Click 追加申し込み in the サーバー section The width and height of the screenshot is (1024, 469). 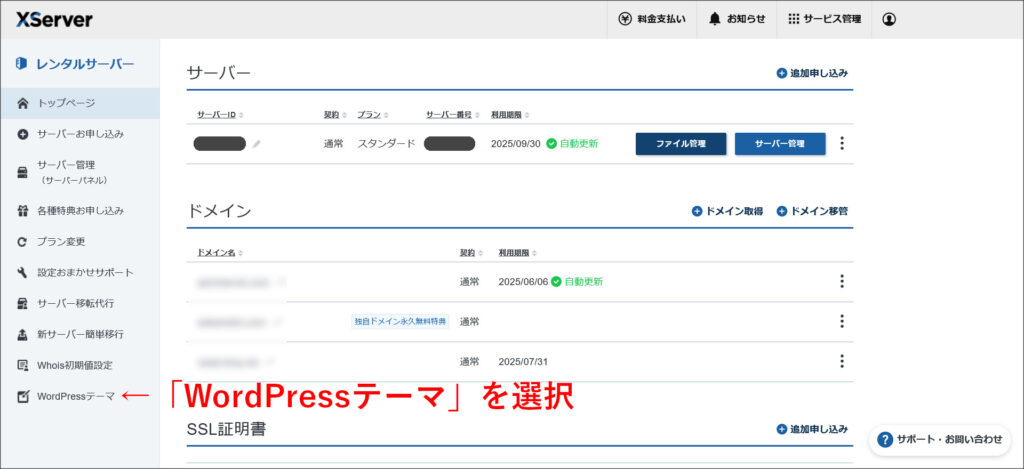click(x=812, y=73)
